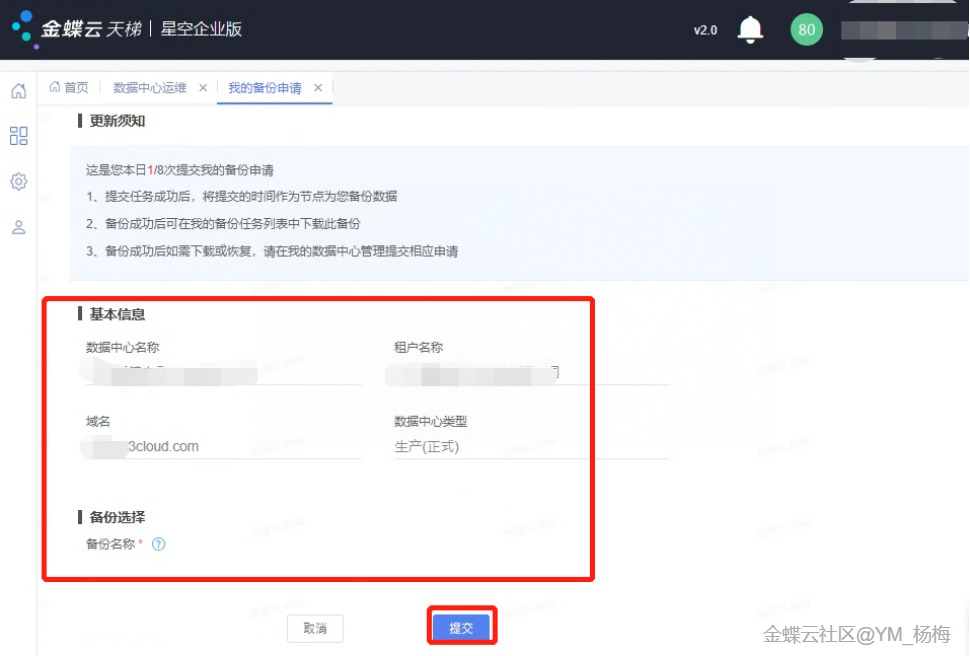The width and height of the screenshot is (970, 656).
Task: Close the 我的备份申请 tab
Action: (318, 88)
